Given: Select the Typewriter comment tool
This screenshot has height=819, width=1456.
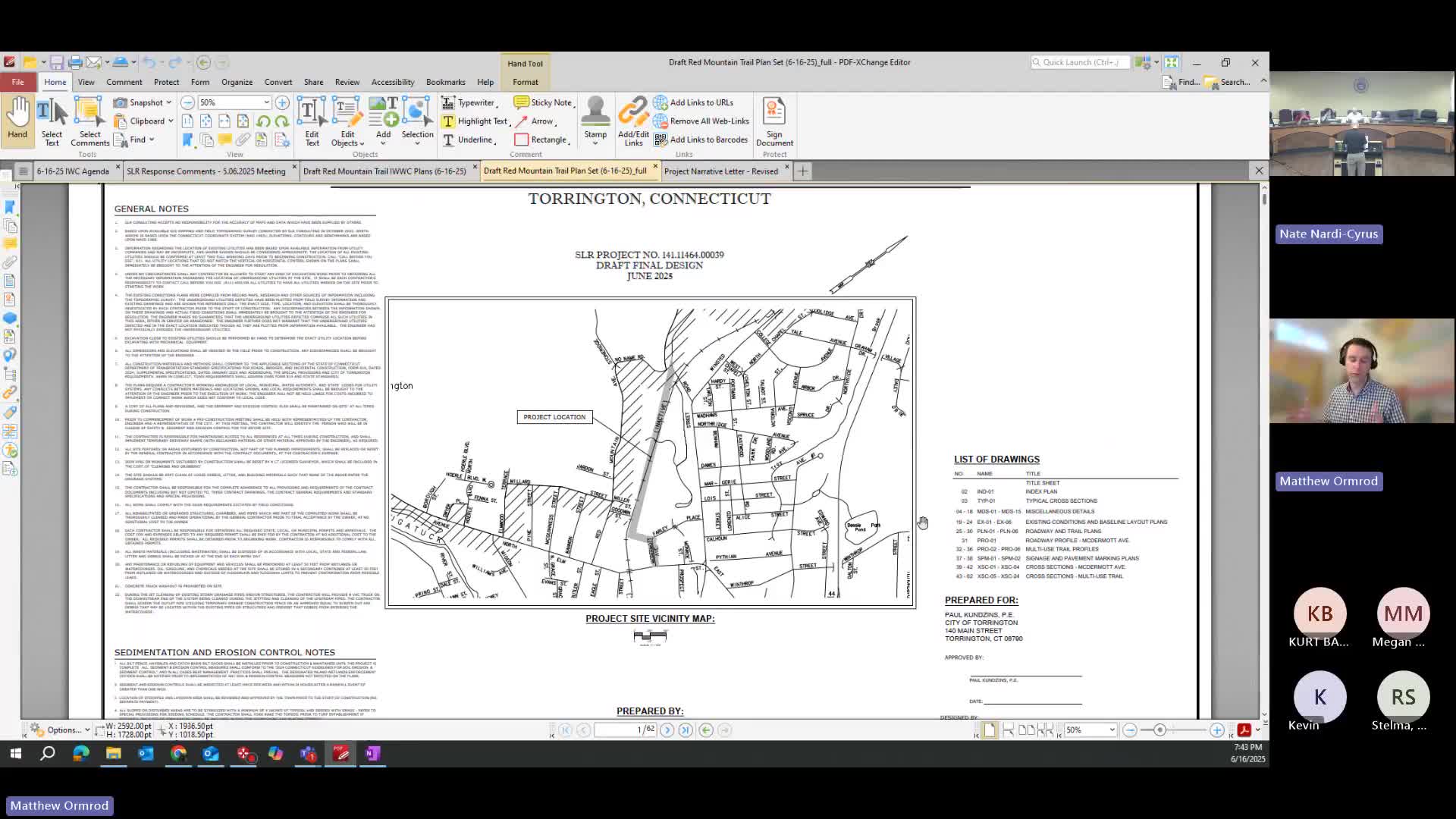Looking at the screenshot, I should pyautogui.click(x=469, y=102).
